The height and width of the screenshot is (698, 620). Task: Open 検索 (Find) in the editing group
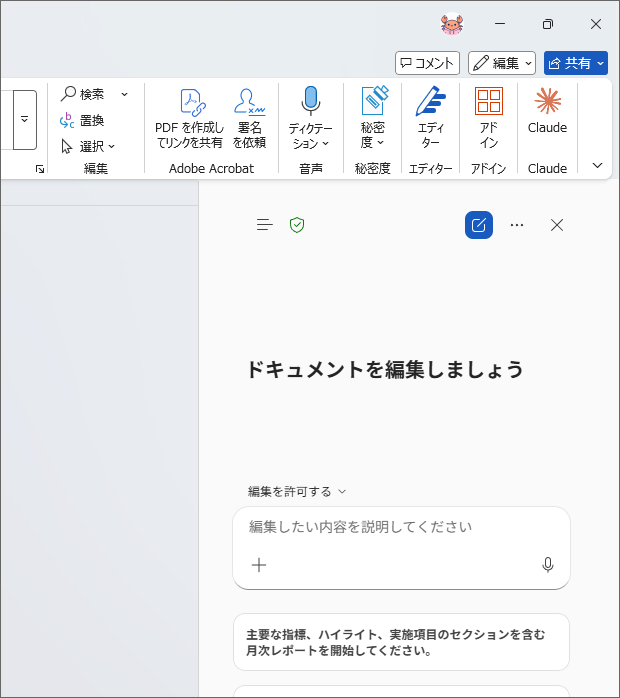(x=84, y=94)
